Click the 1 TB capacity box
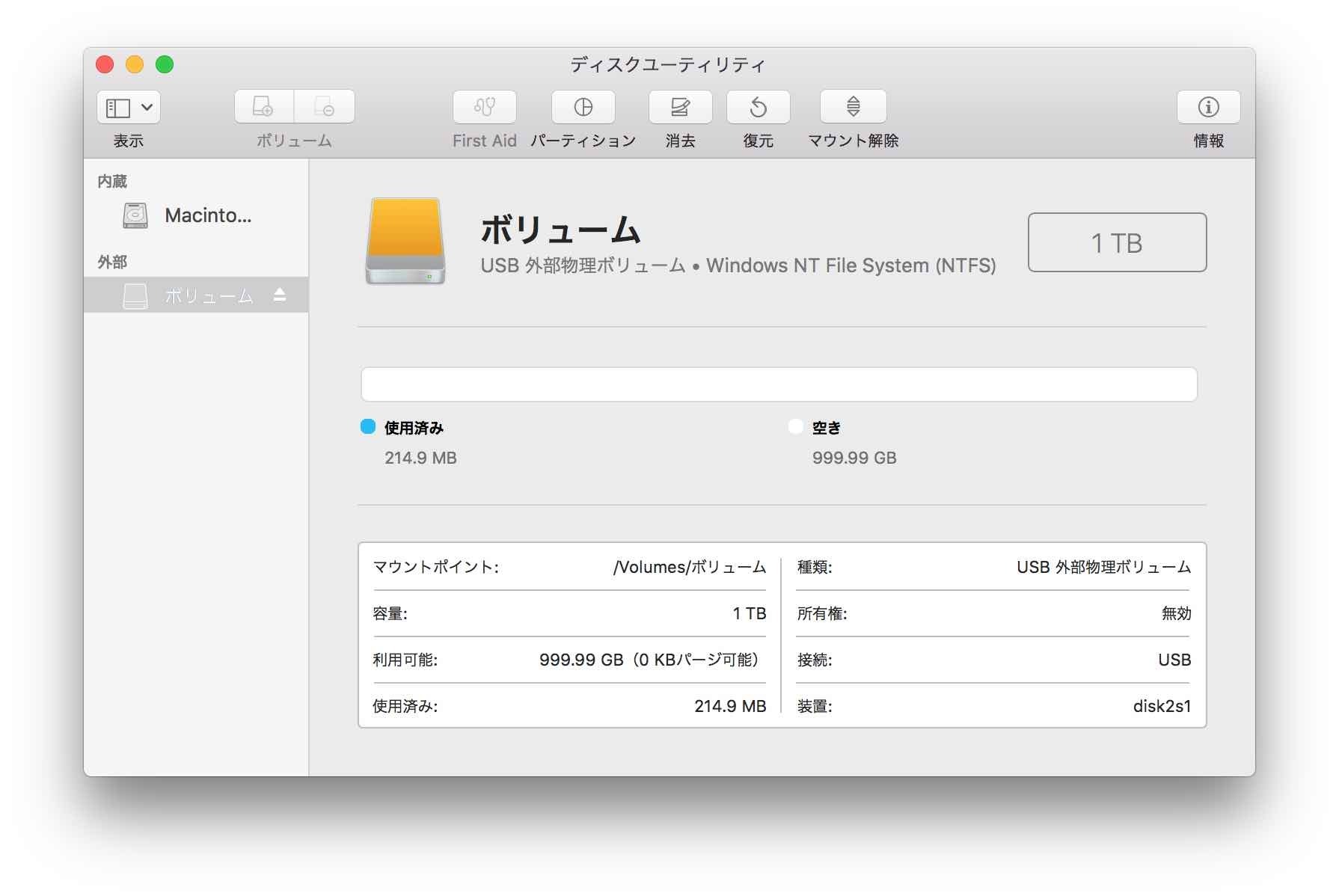This screenshot has height=896, width=1339. point(1117,242)
